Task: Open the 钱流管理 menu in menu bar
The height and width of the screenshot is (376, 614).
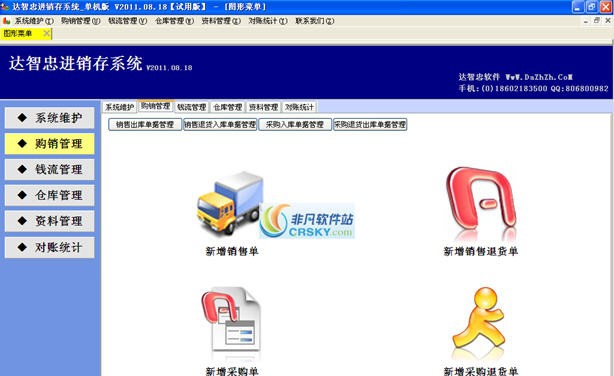Action: click(128, 21)
